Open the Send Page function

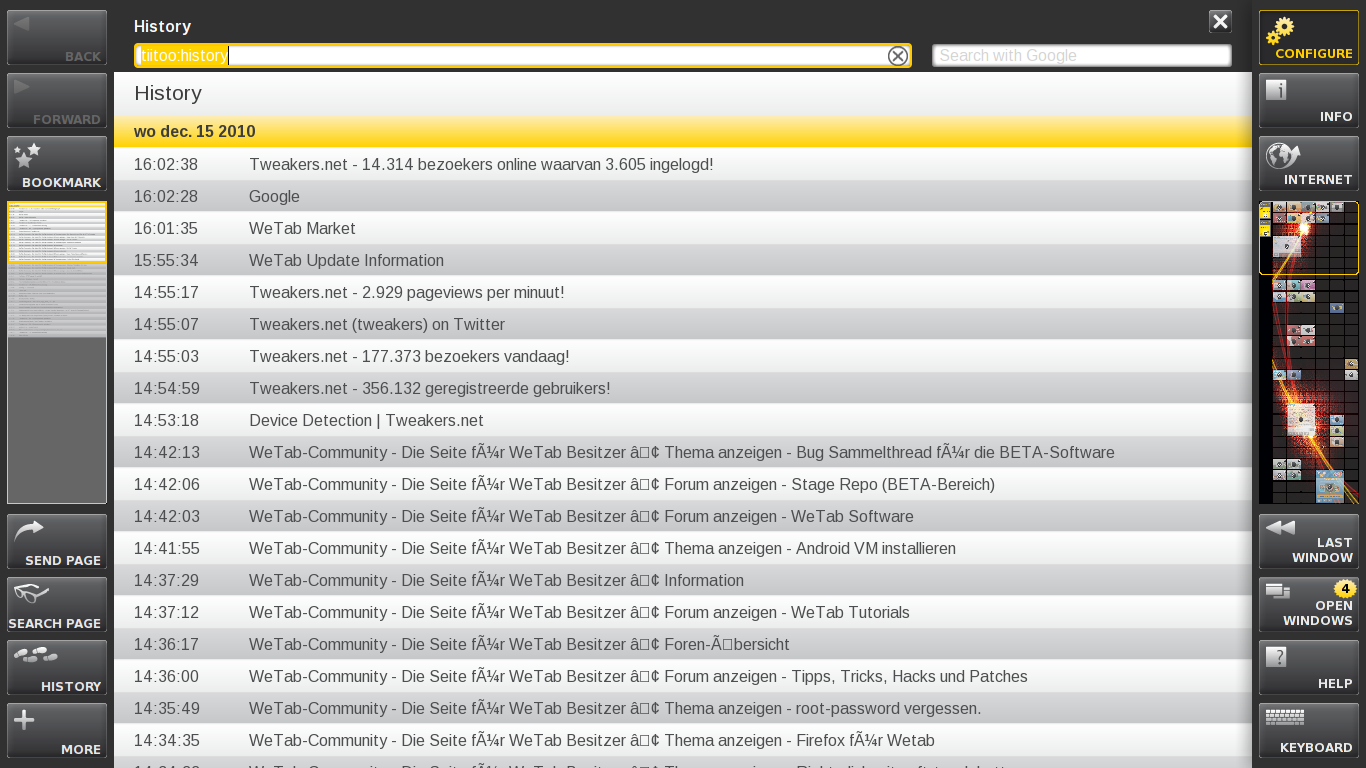[57, 542]
